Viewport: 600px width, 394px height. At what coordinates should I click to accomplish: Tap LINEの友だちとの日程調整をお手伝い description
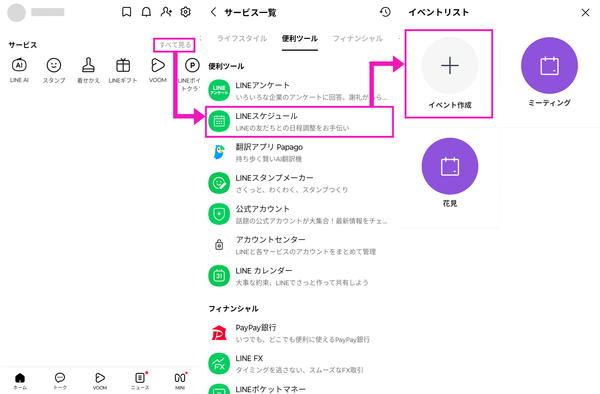pyautogui.click(x=292, y=128)
